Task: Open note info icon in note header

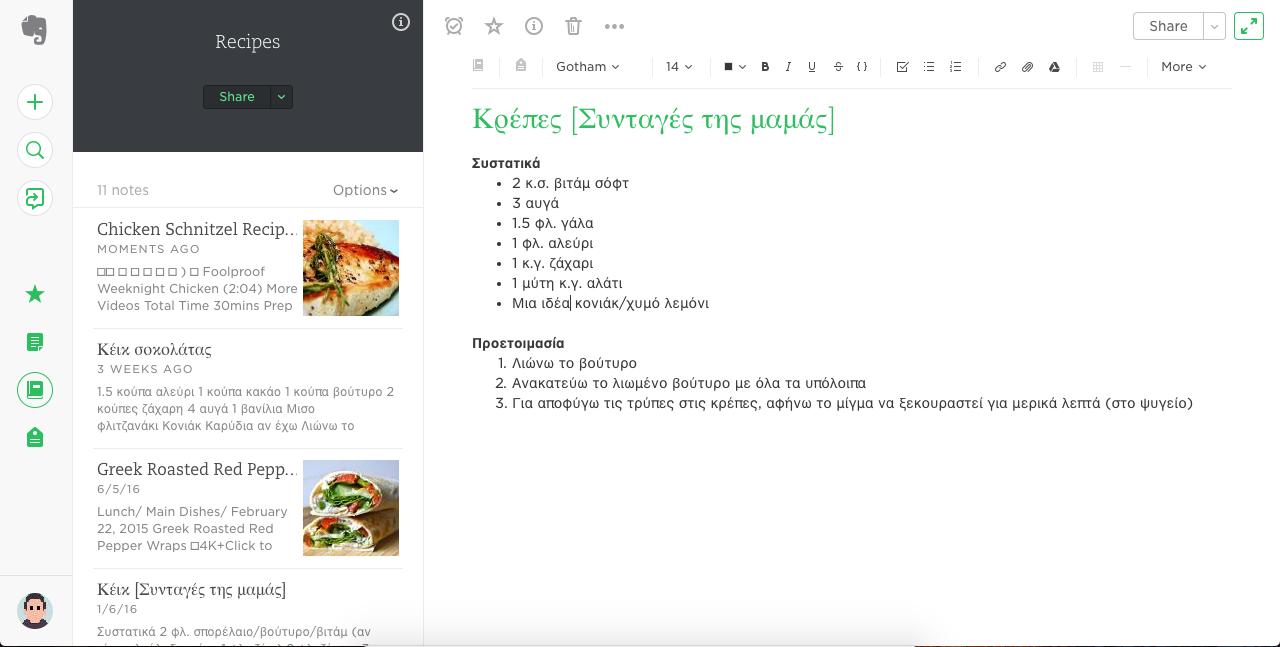Action: point(534,26)
